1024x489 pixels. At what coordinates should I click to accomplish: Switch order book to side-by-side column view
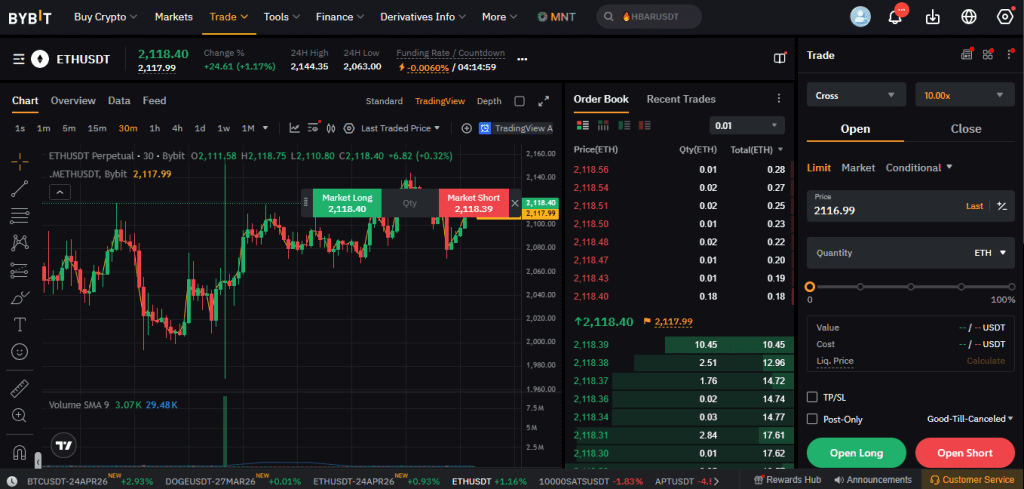603,125
